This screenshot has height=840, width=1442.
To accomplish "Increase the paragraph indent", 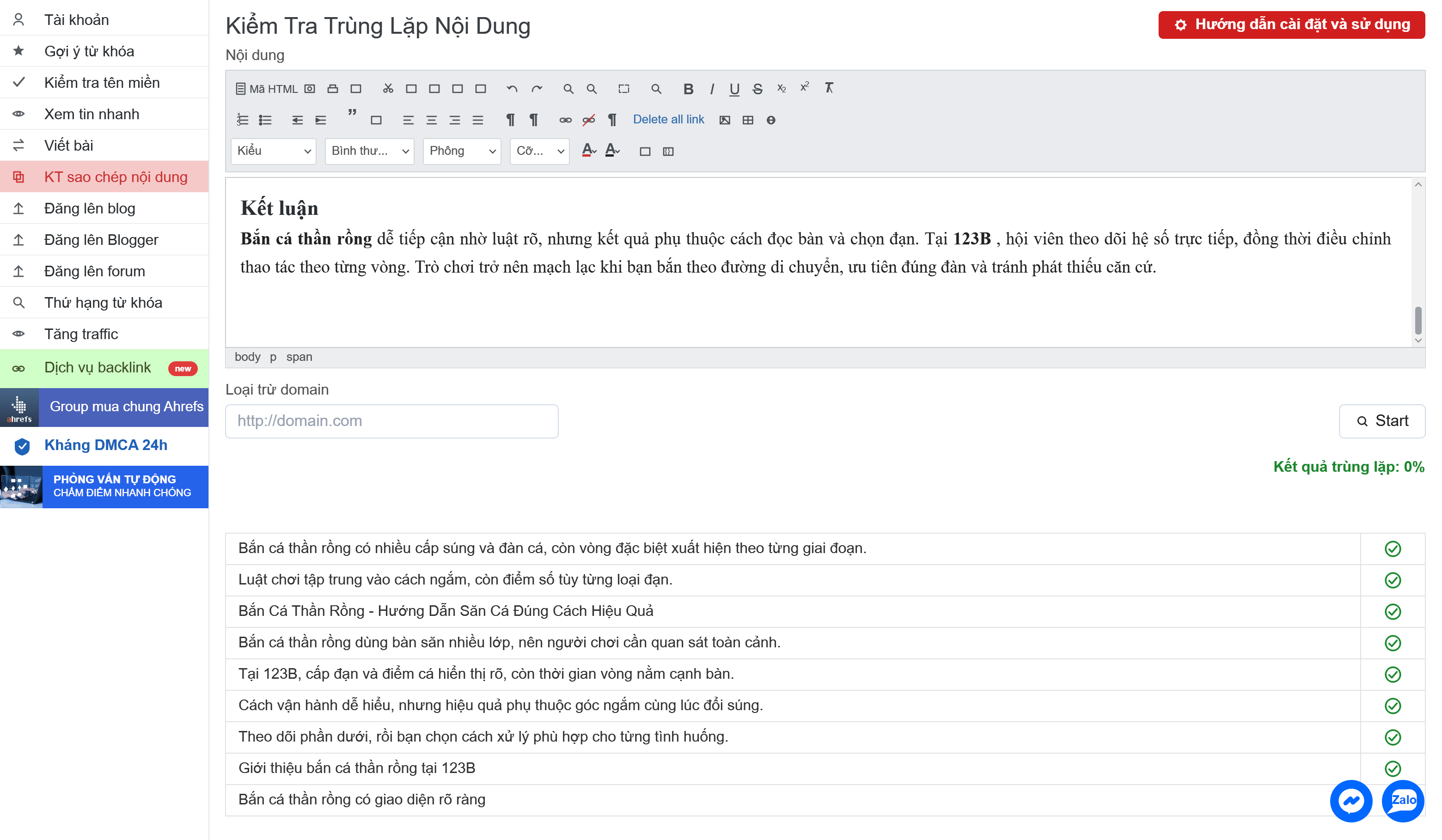I will [x=320, y=120].
